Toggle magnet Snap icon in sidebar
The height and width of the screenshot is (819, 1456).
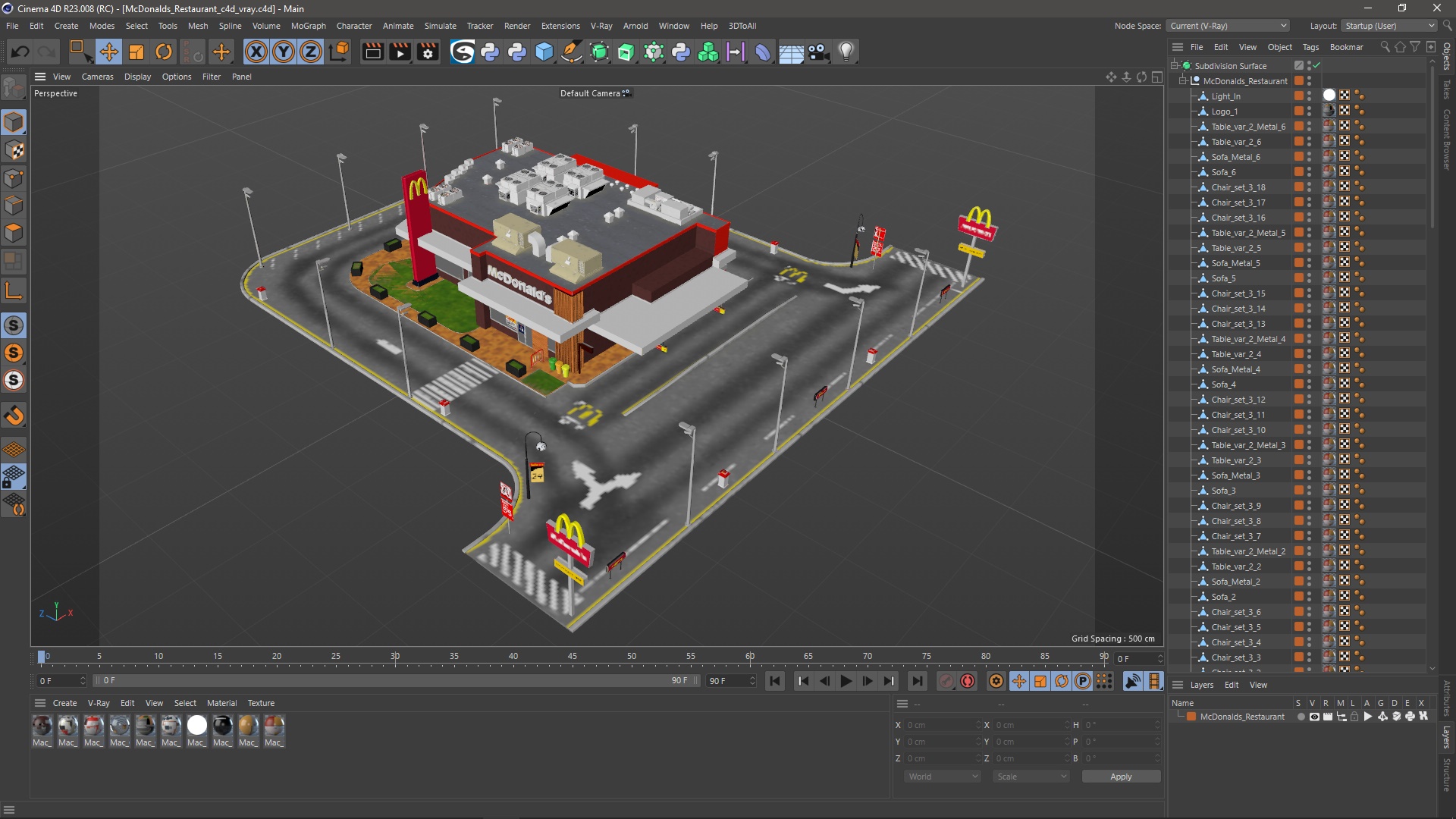tap(14, 416)
